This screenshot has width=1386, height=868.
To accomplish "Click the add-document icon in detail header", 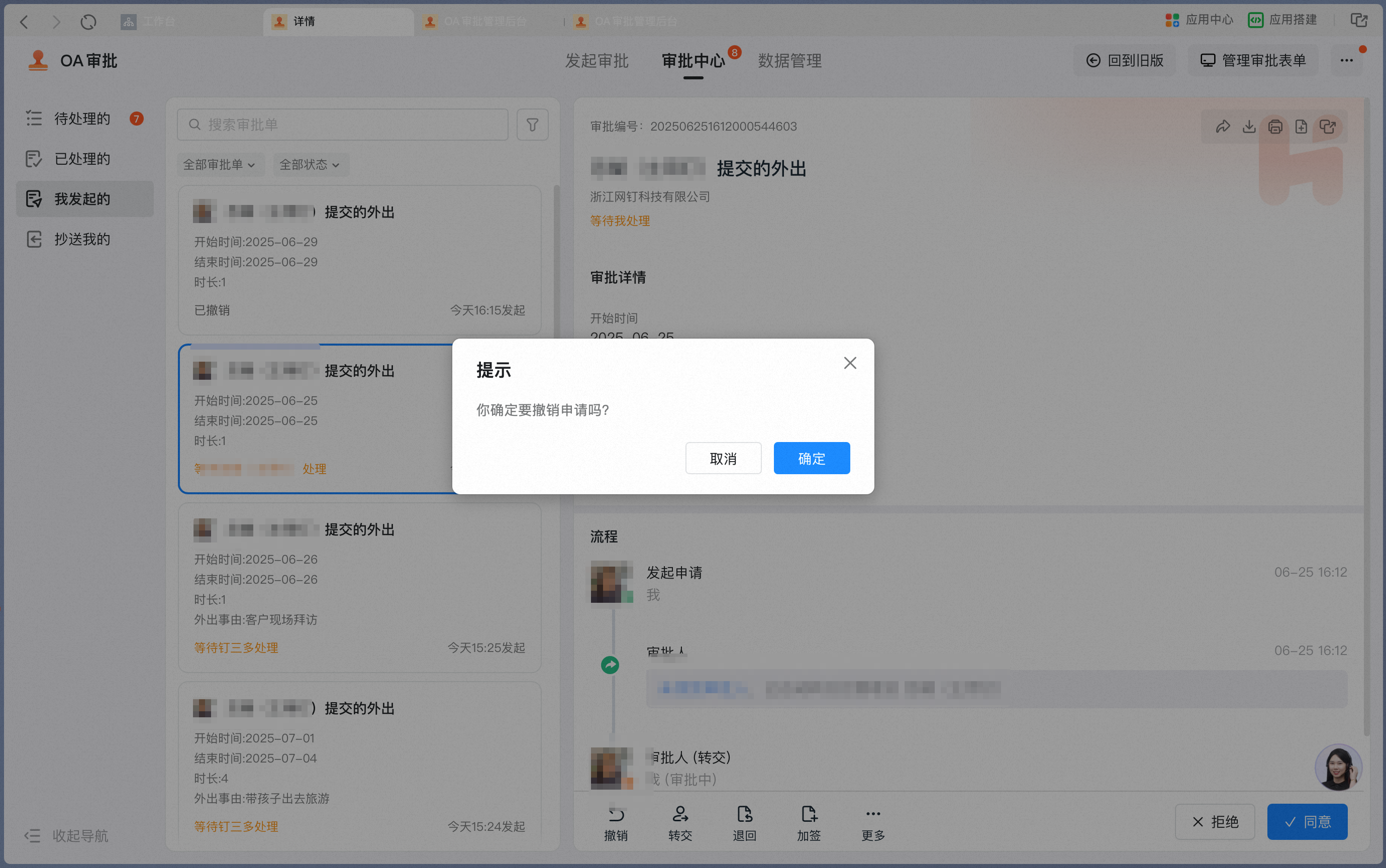I will (x=1301, y=126).
